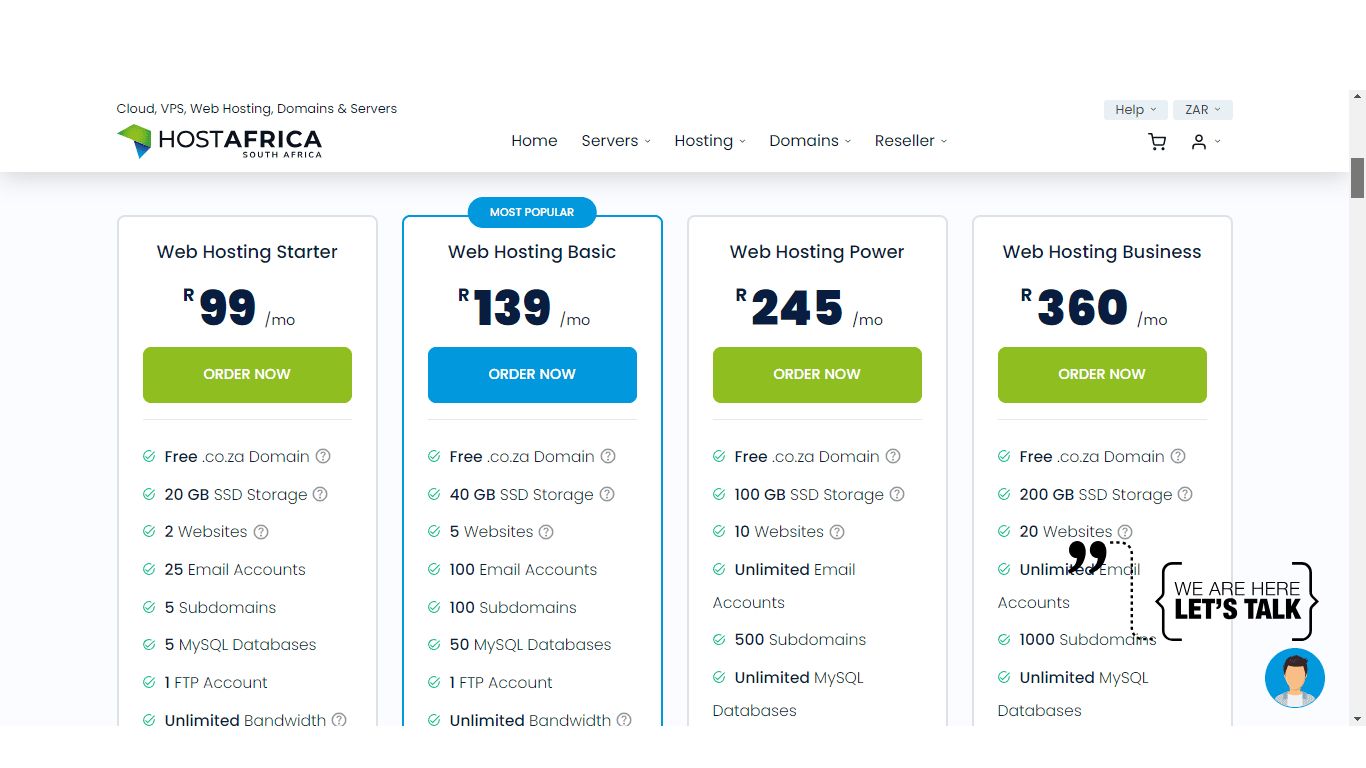Image resolution: width=1366 pixels, height=768 pixels.
Task: Show help for Power Free .co.za Domain
Action: (893, 456)
